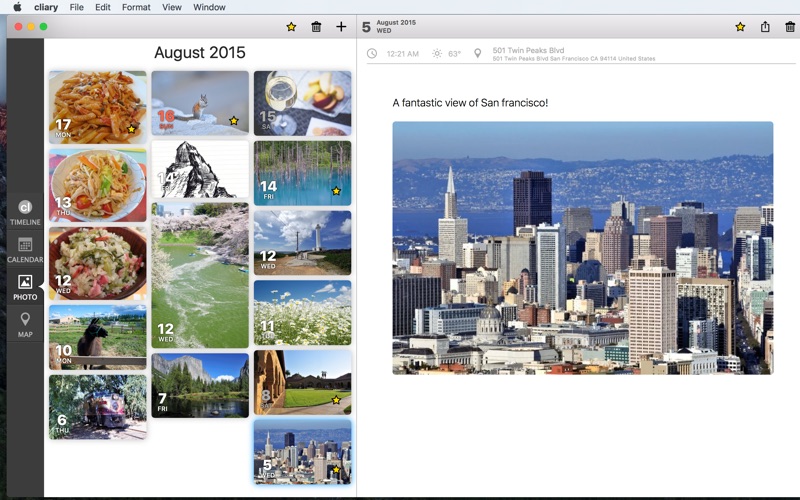
Task: Open the Apple menu
Action: click(x=17, y=7)
